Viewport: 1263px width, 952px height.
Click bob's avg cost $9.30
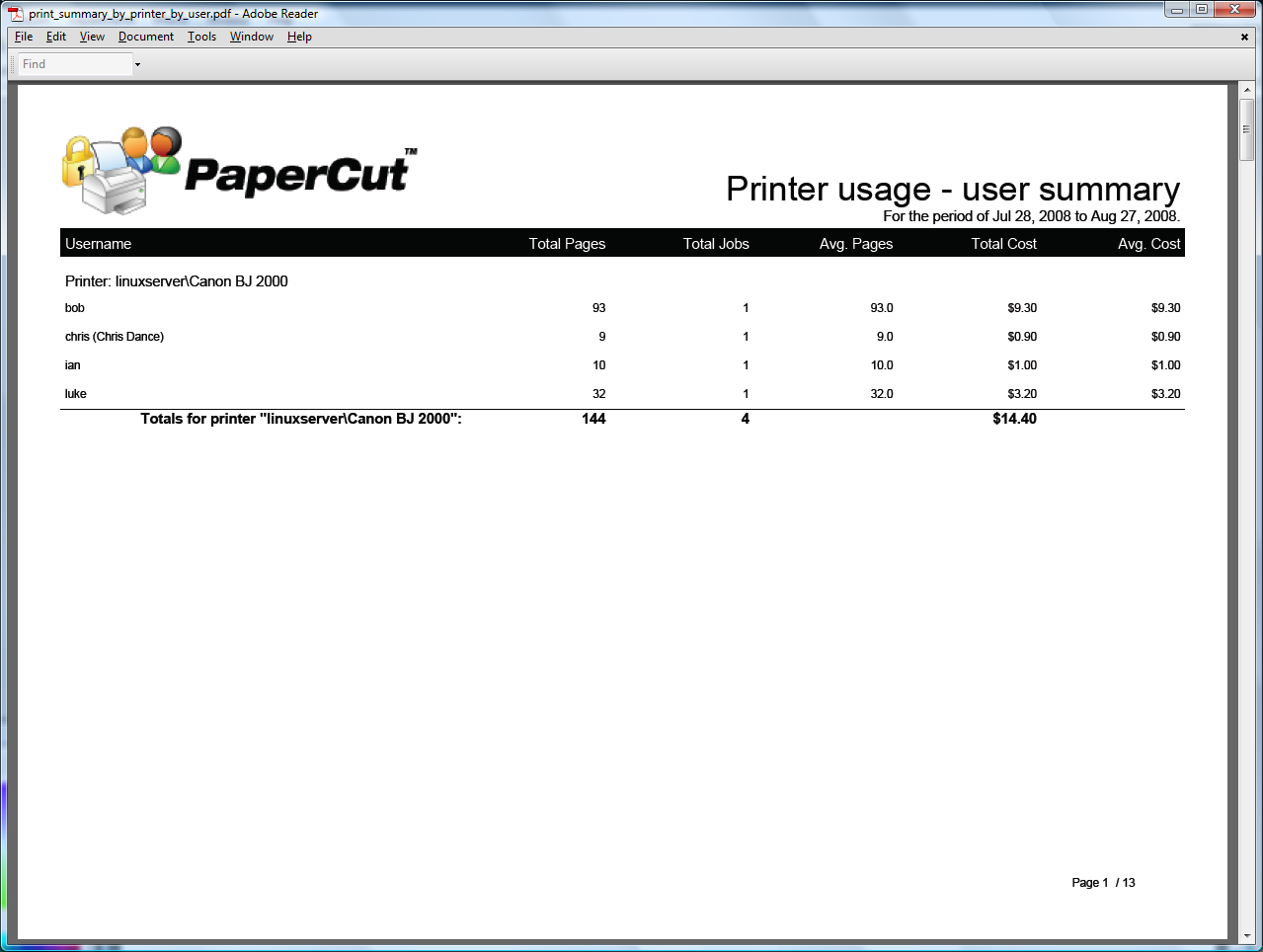[x=1165, y=308]
